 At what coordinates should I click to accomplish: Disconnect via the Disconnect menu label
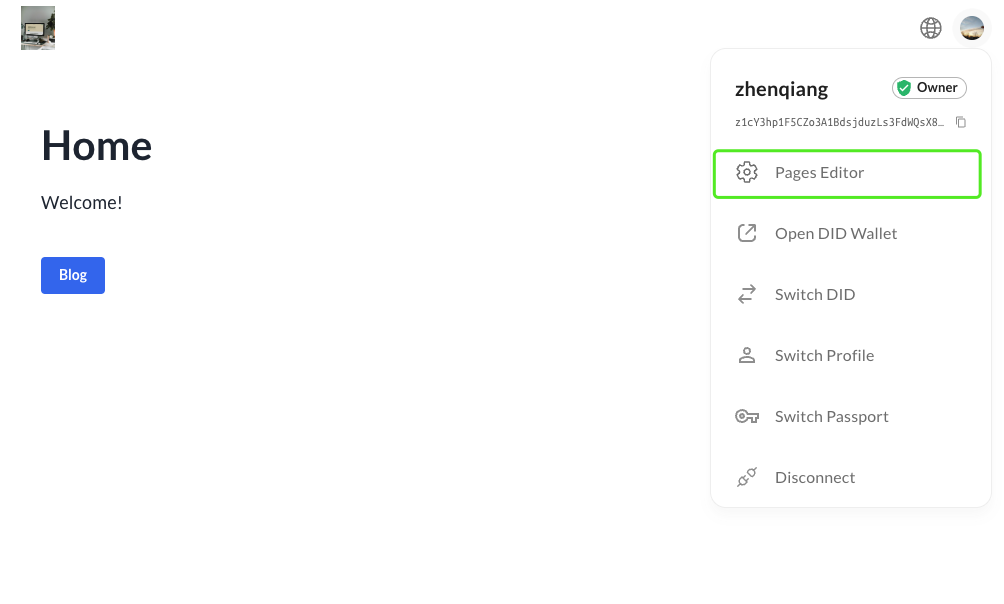click(814, 477)
